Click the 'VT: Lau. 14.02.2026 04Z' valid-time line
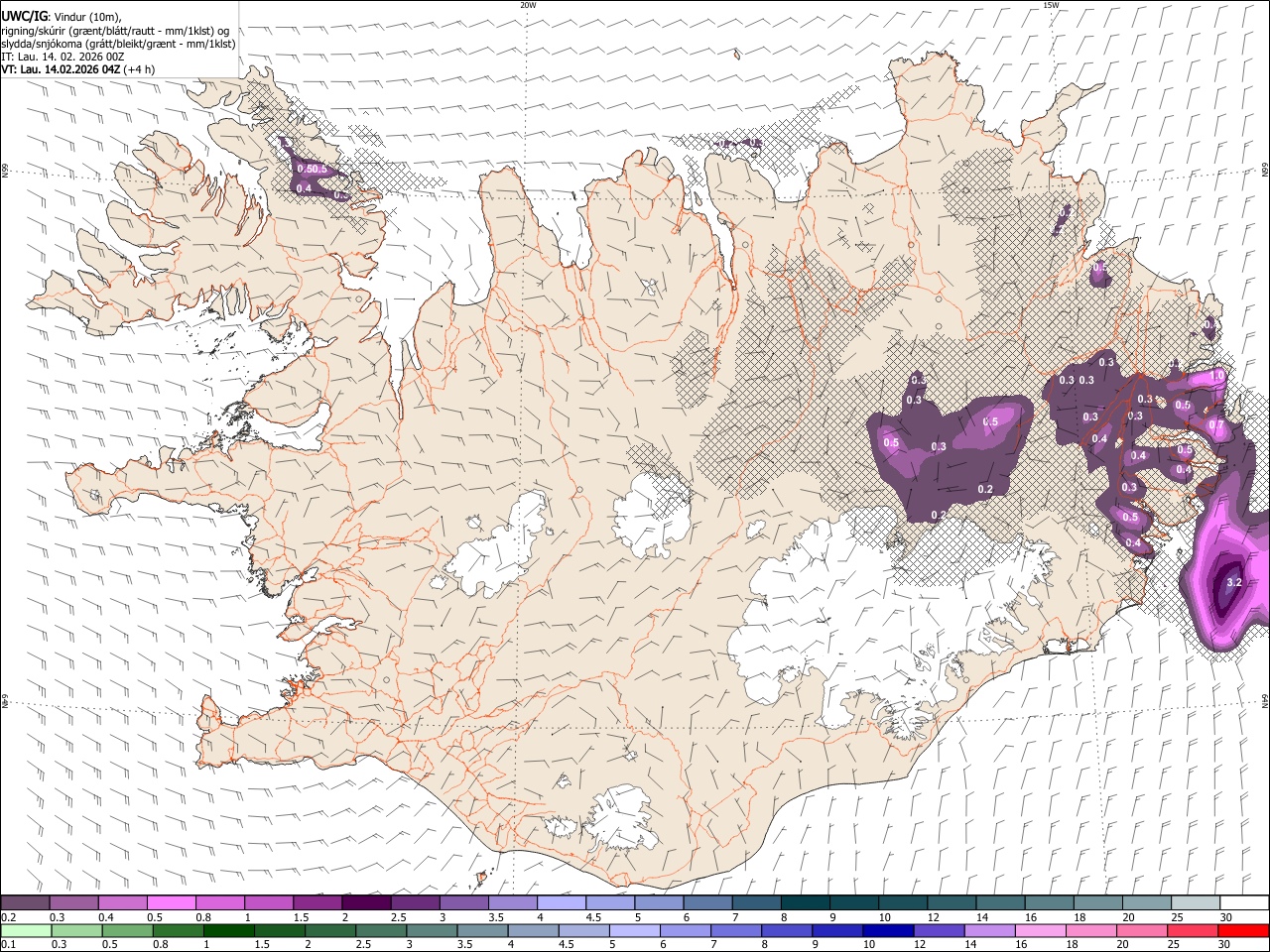This screenshot has width=1270, height=952. 77,69
